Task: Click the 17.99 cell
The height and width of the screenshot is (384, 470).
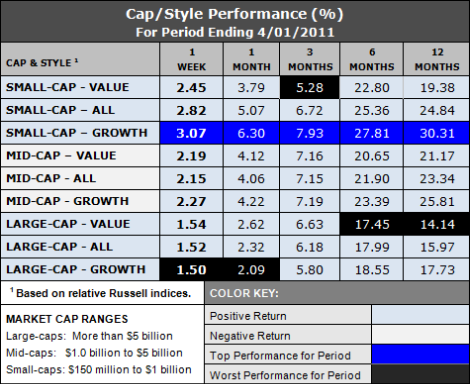Action: pyautogui.click(x=372, y=247)
